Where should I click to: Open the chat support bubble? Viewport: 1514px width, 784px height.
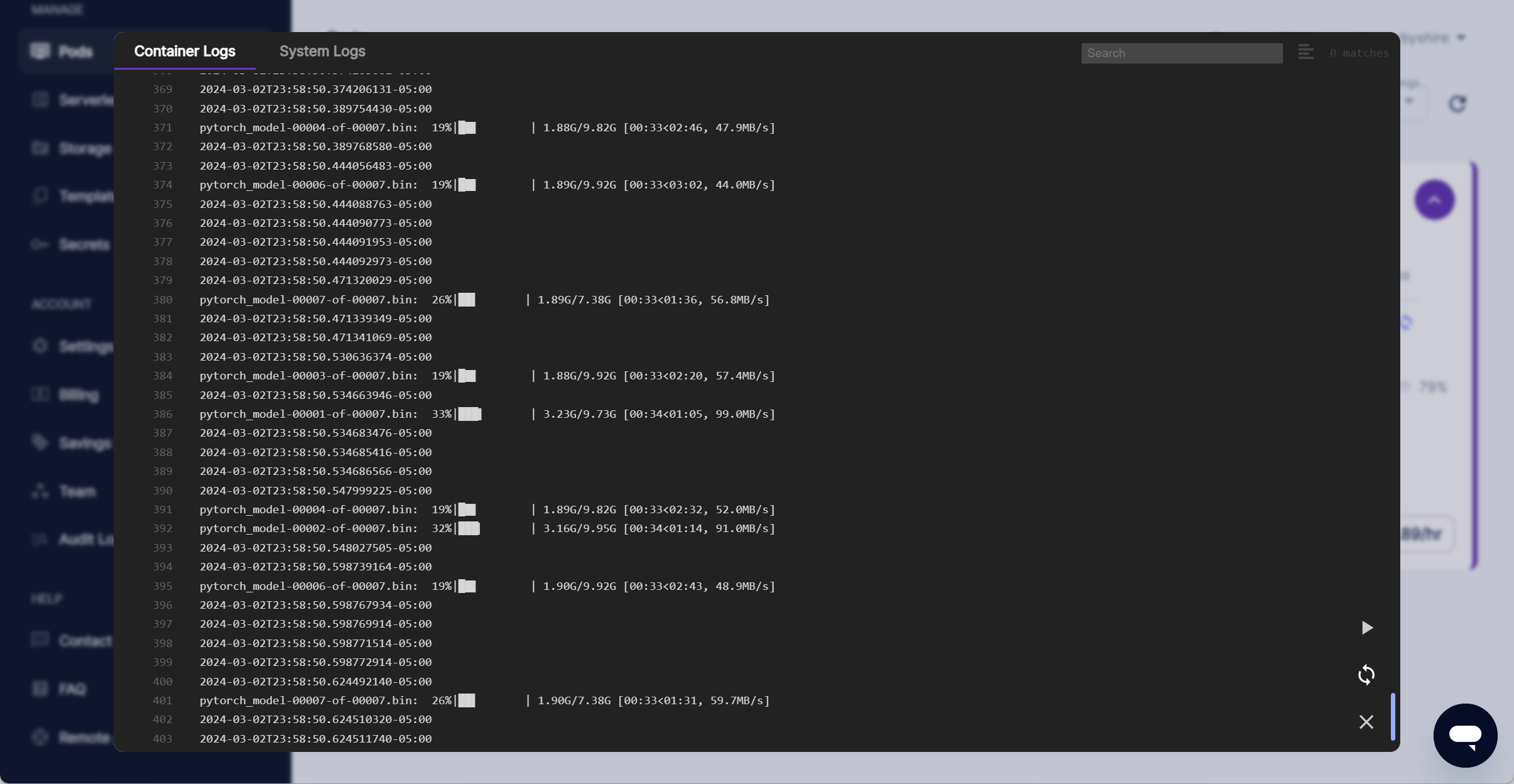tap(1465, 735)
